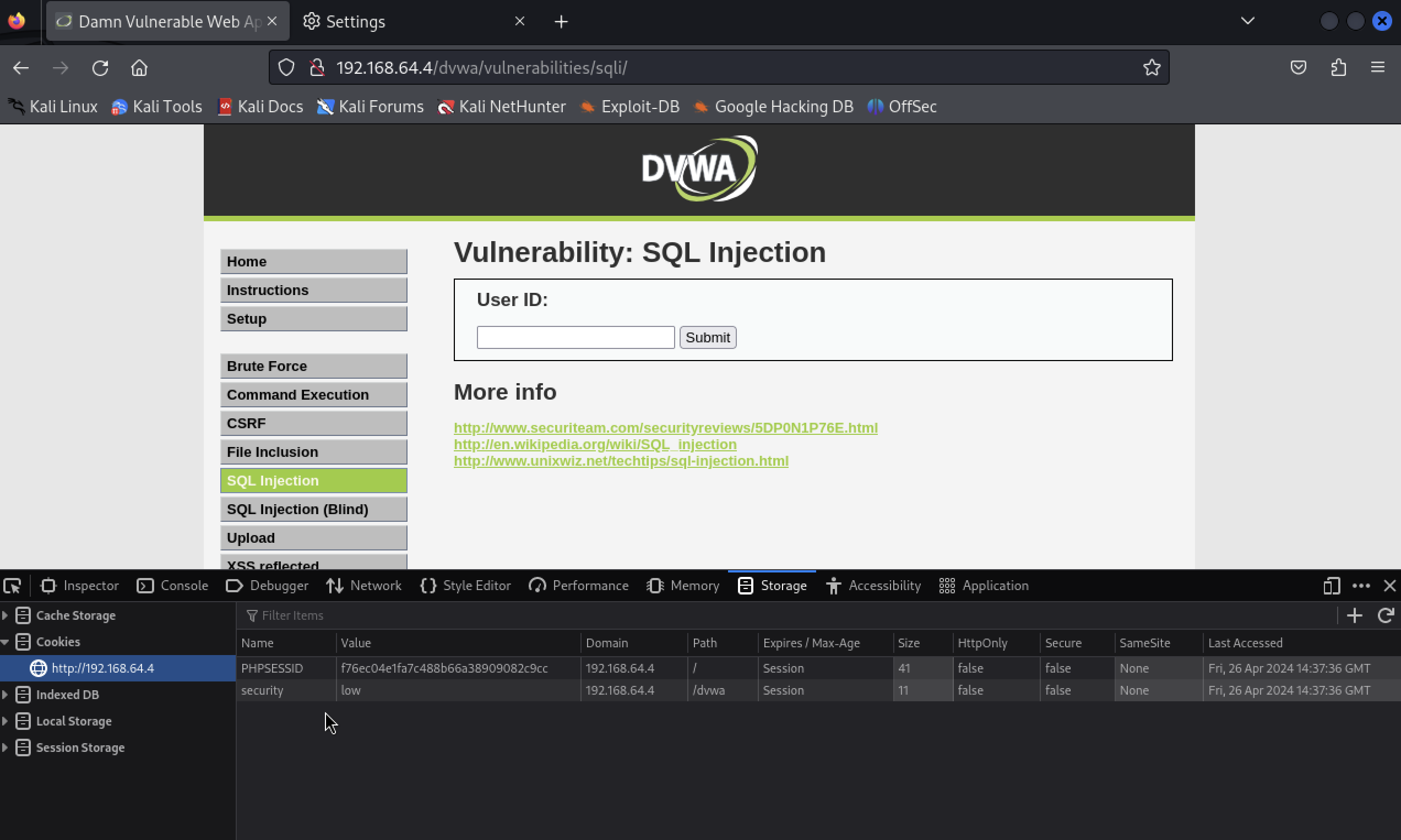Image resolution: width=1401 pixels, height=840 pixels.
Task: Open the Exploit-DB bookmark
Action: click(x=629, y=106)
